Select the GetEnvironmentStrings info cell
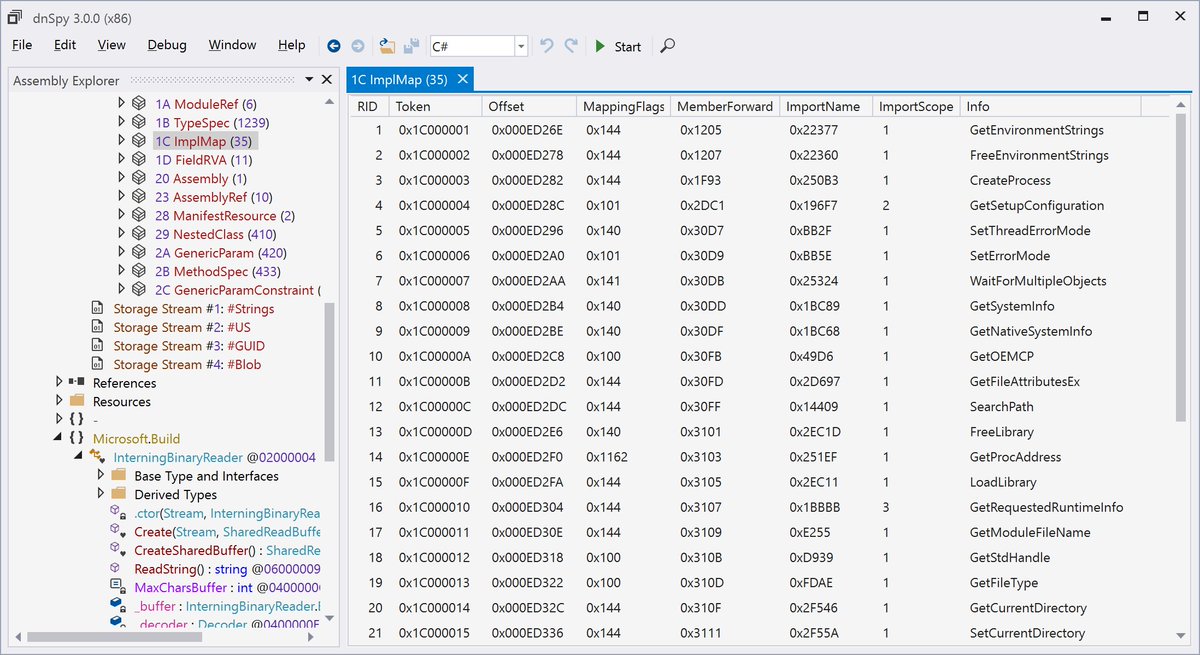The width and height of the screenshot is (1200, 655). tap(1036, 130)
